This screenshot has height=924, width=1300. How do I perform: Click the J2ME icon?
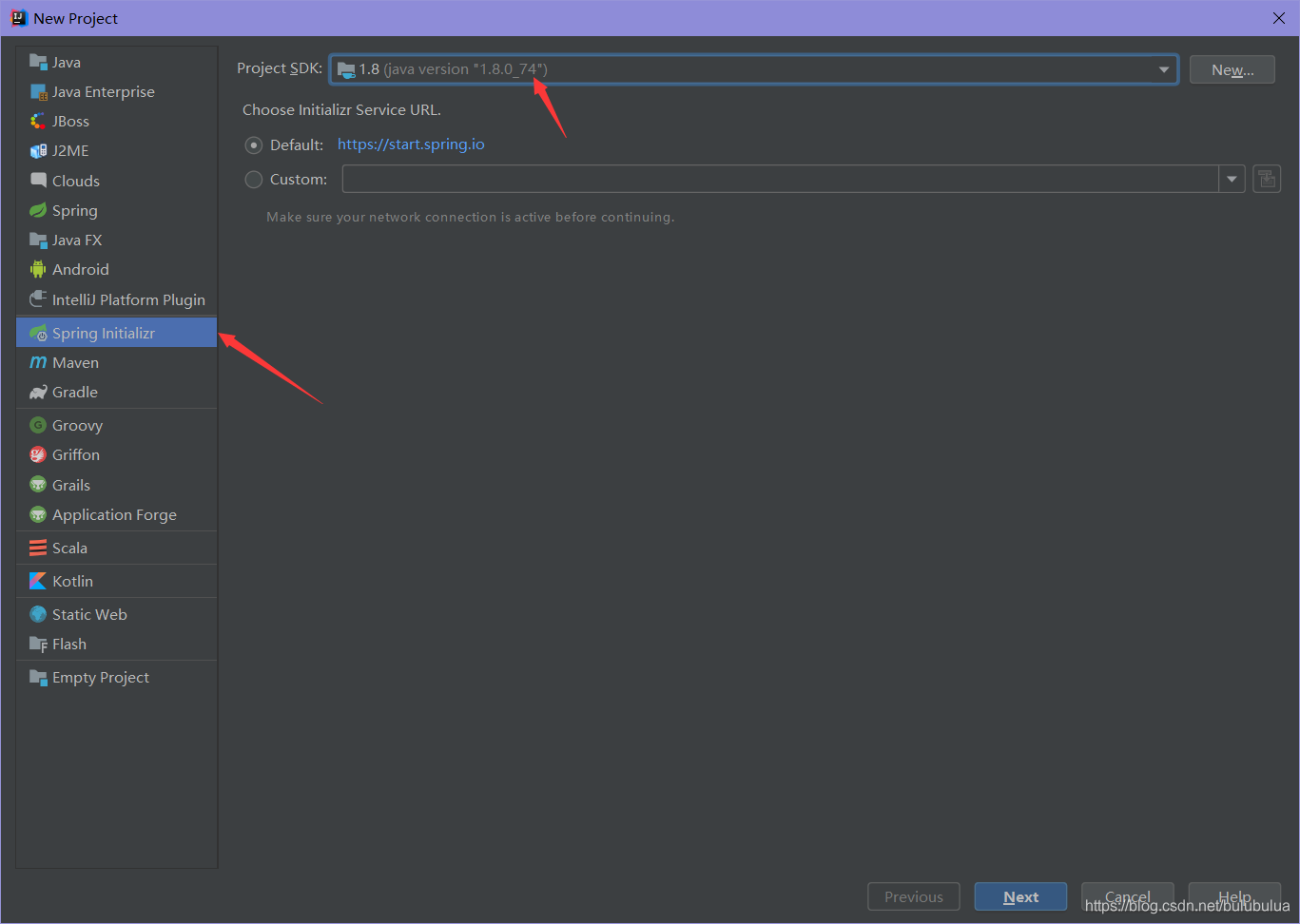click(x=38, y=150)
